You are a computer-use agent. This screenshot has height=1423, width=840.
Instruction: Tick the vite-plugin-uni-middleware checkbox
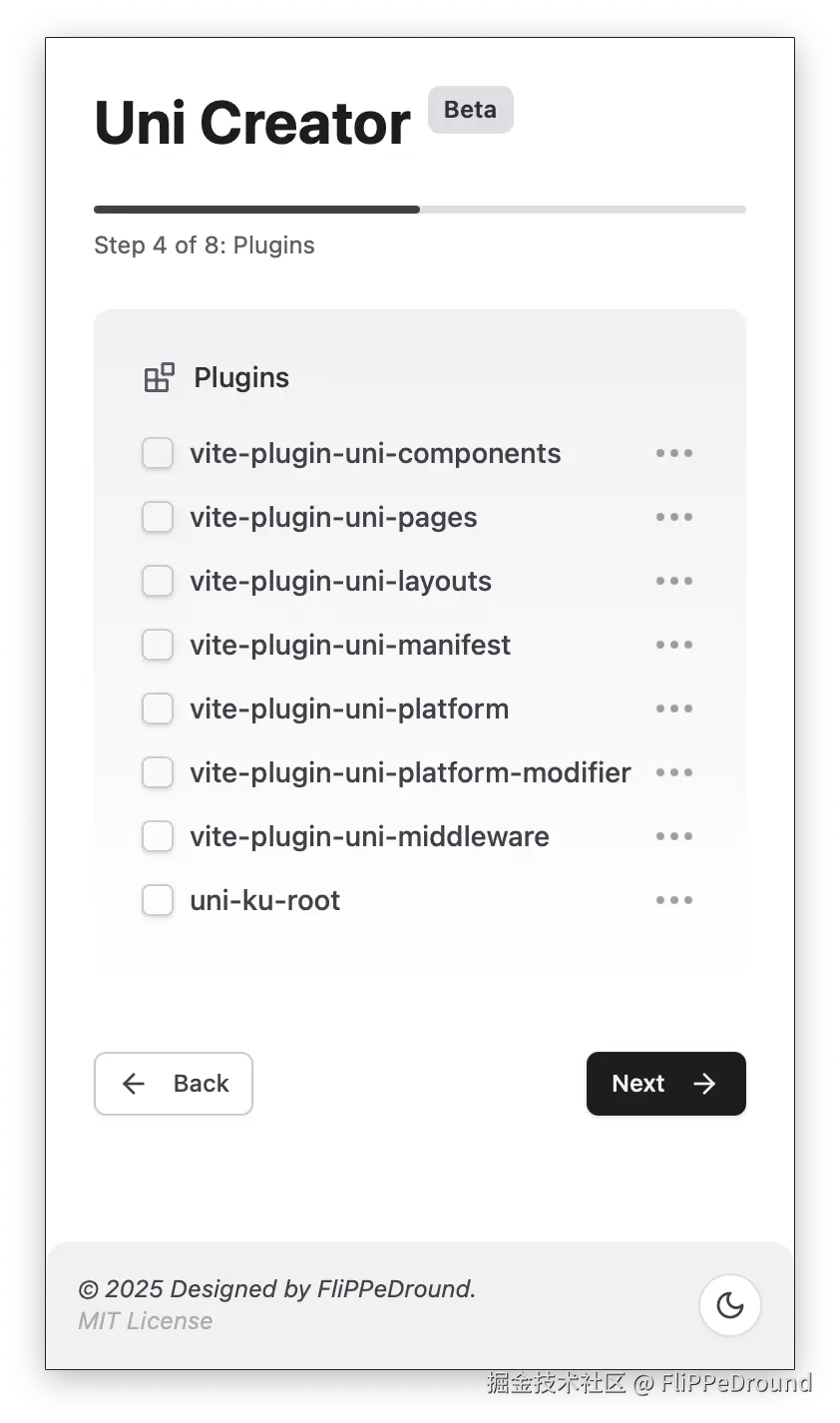tap(158, 836)
